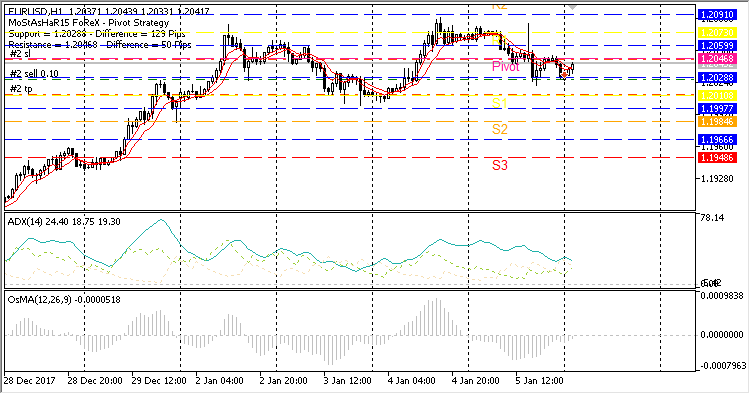Click the ADX(14) indicator label
Viewport: 750px width, 394px height.
click(64, 222)
